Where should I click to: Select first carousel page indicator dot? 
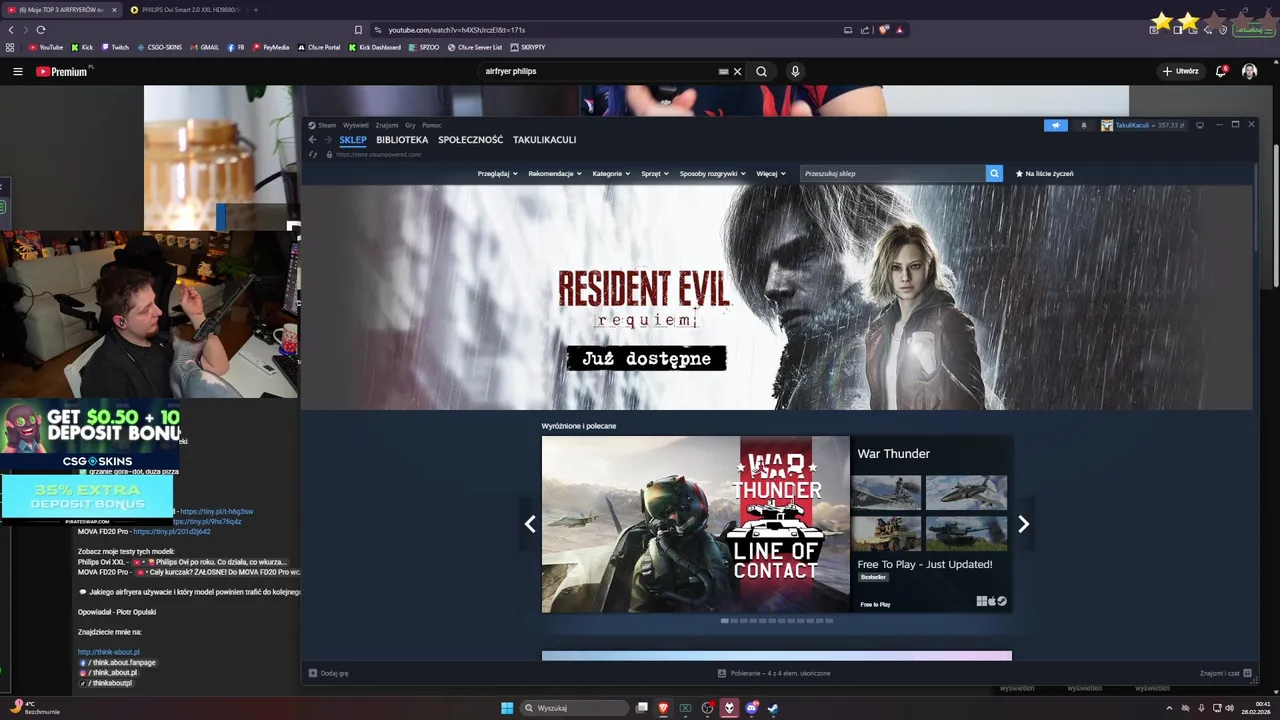coord(725,621)
